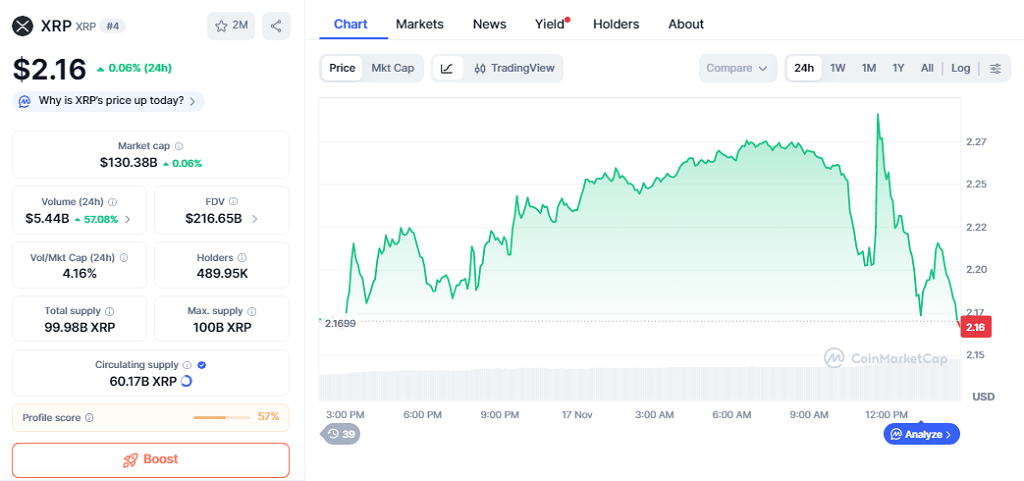Screen dimensions: 1024x481
Task: Click the Profile score progress bar
Action: pyautogui.click(x=221, y=417)
